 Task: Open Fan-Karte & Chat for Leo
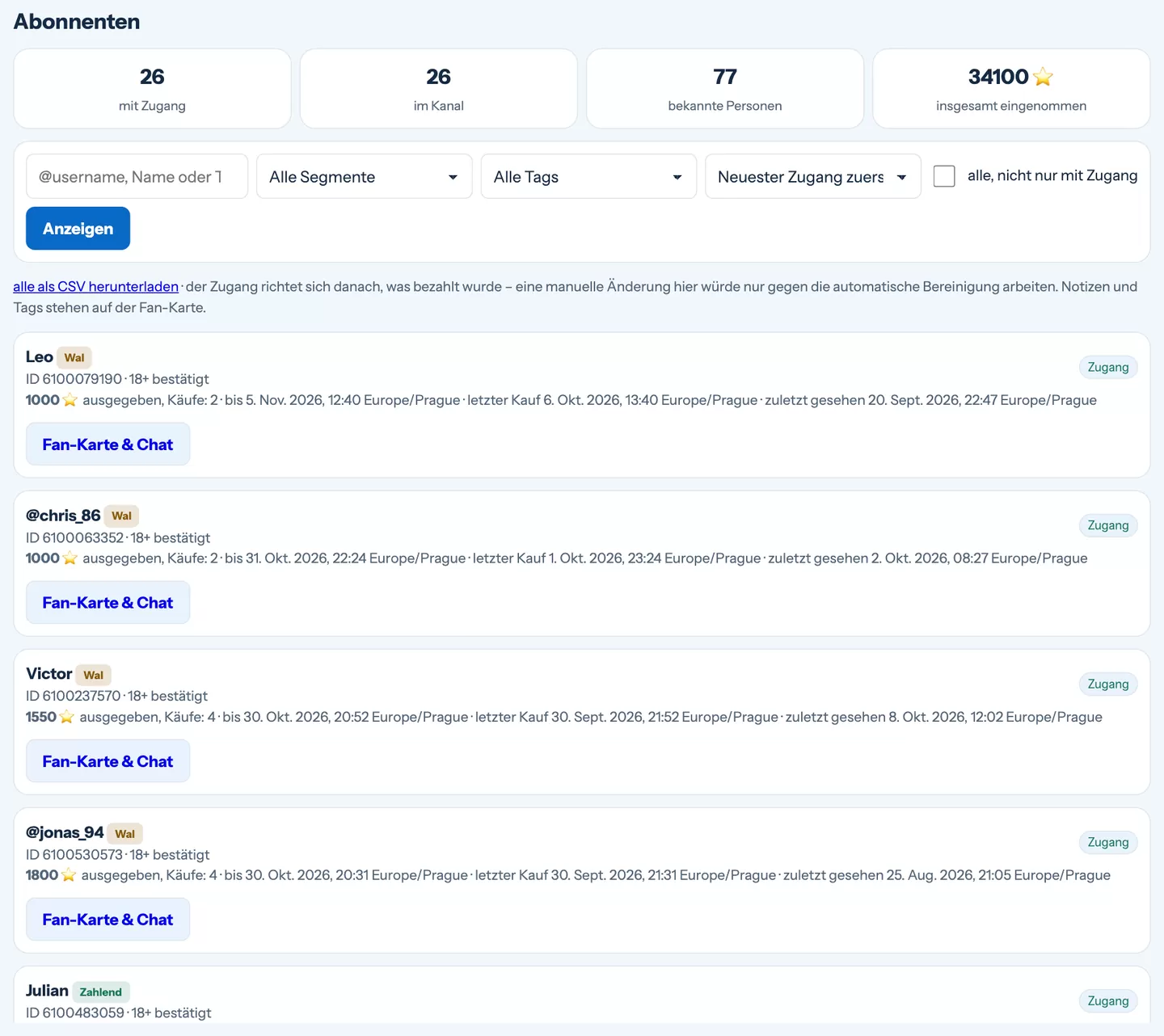[108, 444]
